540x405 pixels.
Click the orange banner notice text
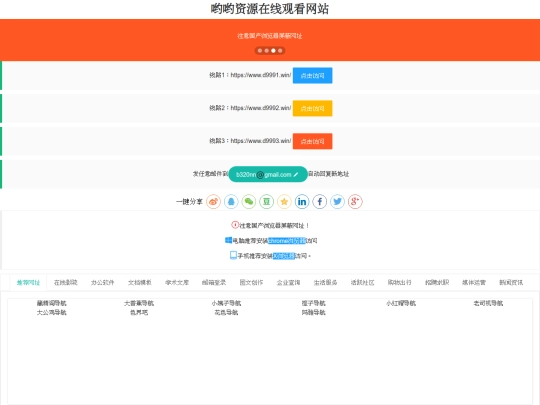click(x=270, y=36)
